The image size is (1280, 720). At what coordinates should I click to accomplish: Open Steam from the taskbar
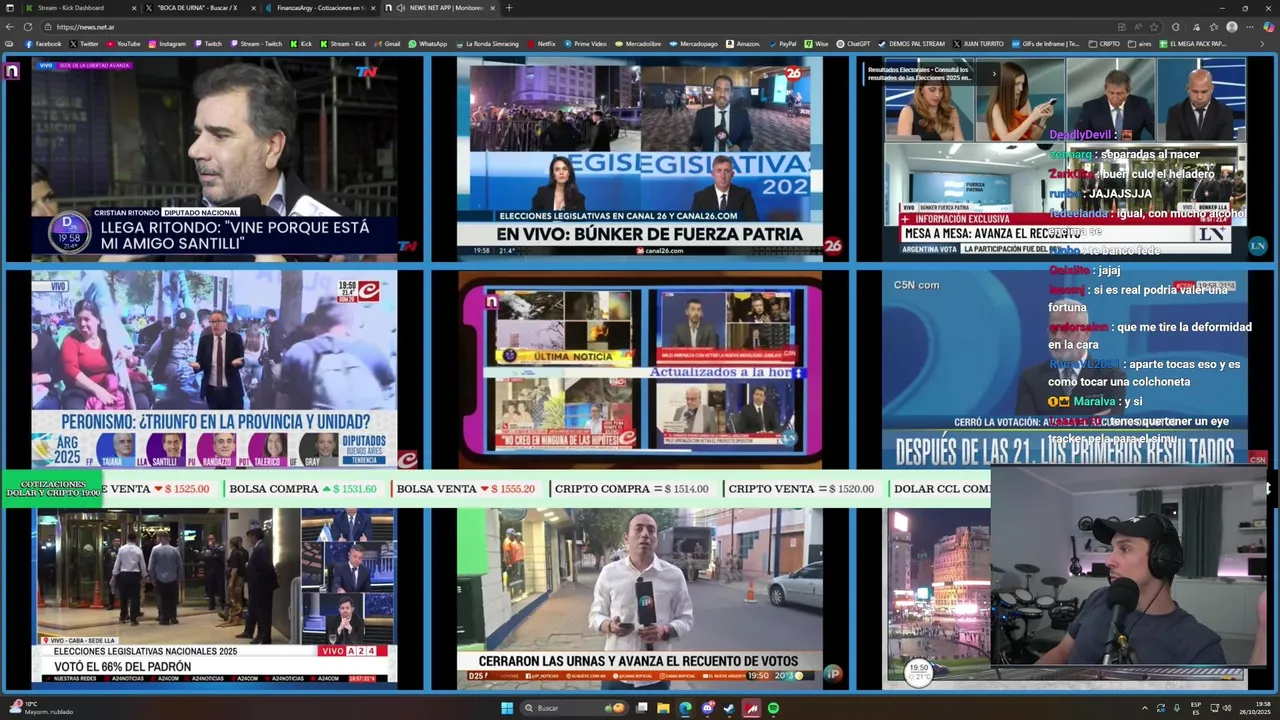(729, 708)
